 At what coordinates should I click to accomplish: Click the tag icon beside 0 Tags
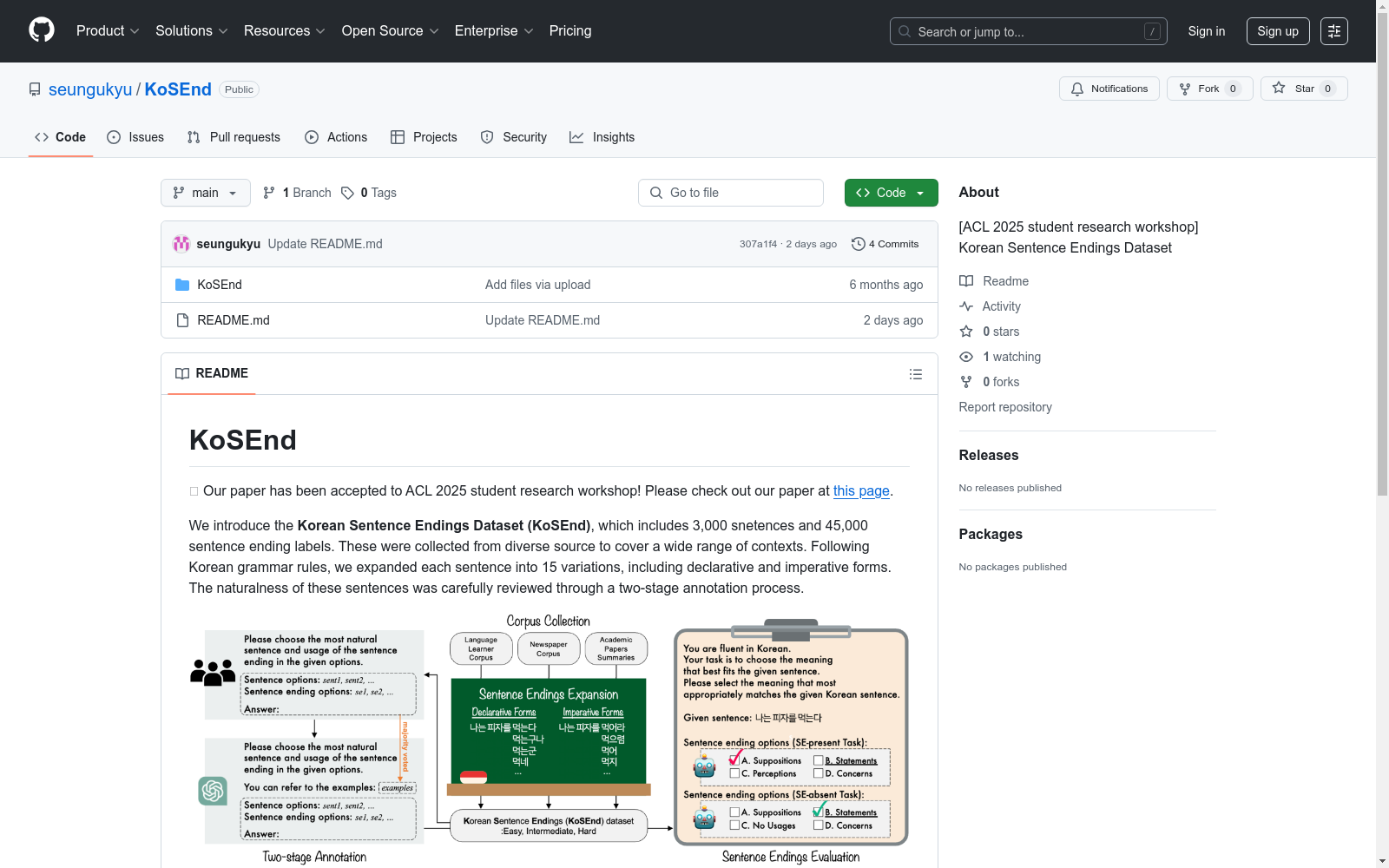pyautogui.click(x=347, y=193)
